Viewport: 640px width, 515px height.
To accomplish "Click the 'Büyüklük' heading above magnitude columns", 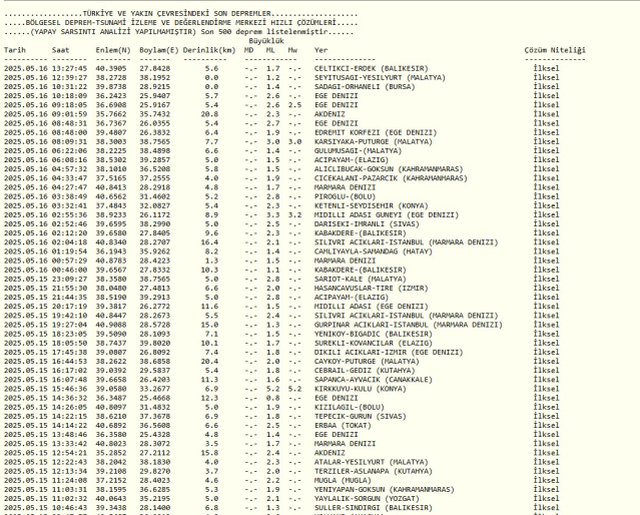I will tap(266, 41).
